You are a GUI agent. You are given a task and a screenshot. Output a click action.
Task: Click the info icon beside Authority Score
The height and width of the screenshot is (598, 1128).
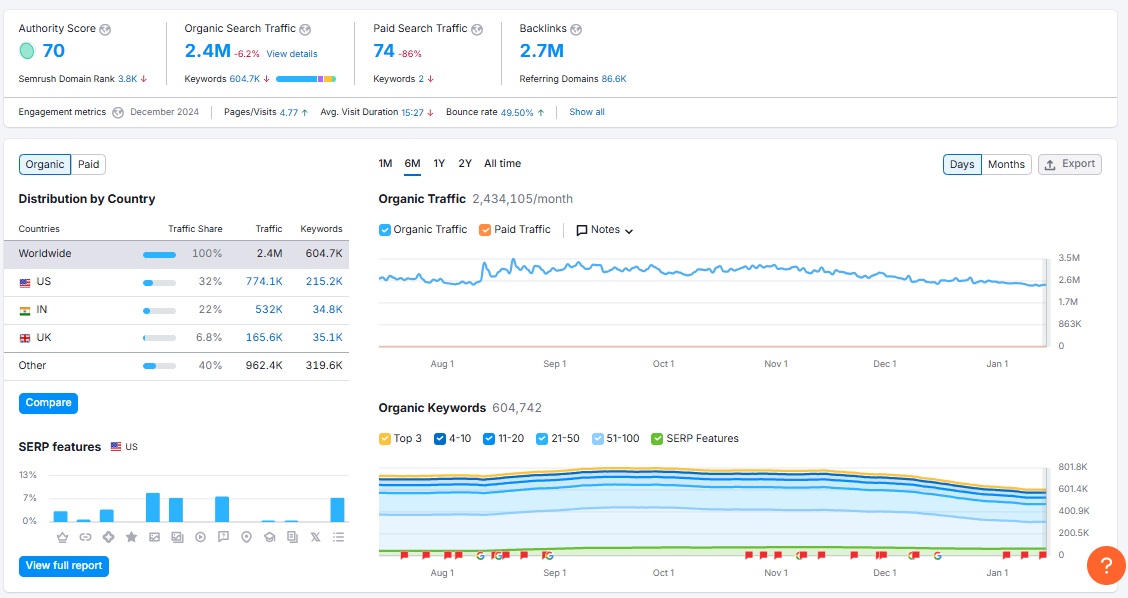coord(106,29)
